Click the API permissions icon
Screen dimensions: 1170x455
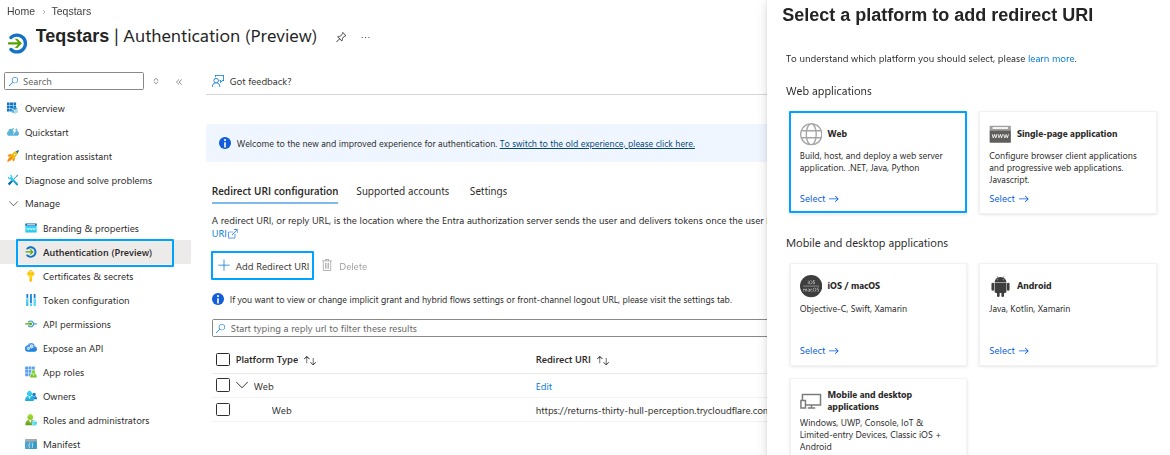click(31, 324)
